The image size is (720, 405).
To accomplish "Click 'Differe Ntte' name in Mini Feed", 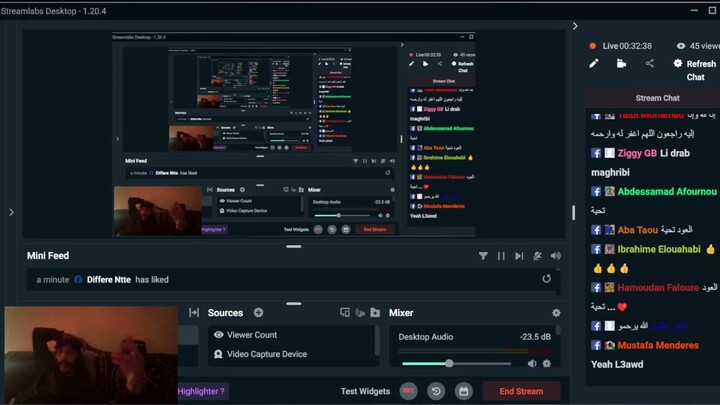I will point(108,280).
